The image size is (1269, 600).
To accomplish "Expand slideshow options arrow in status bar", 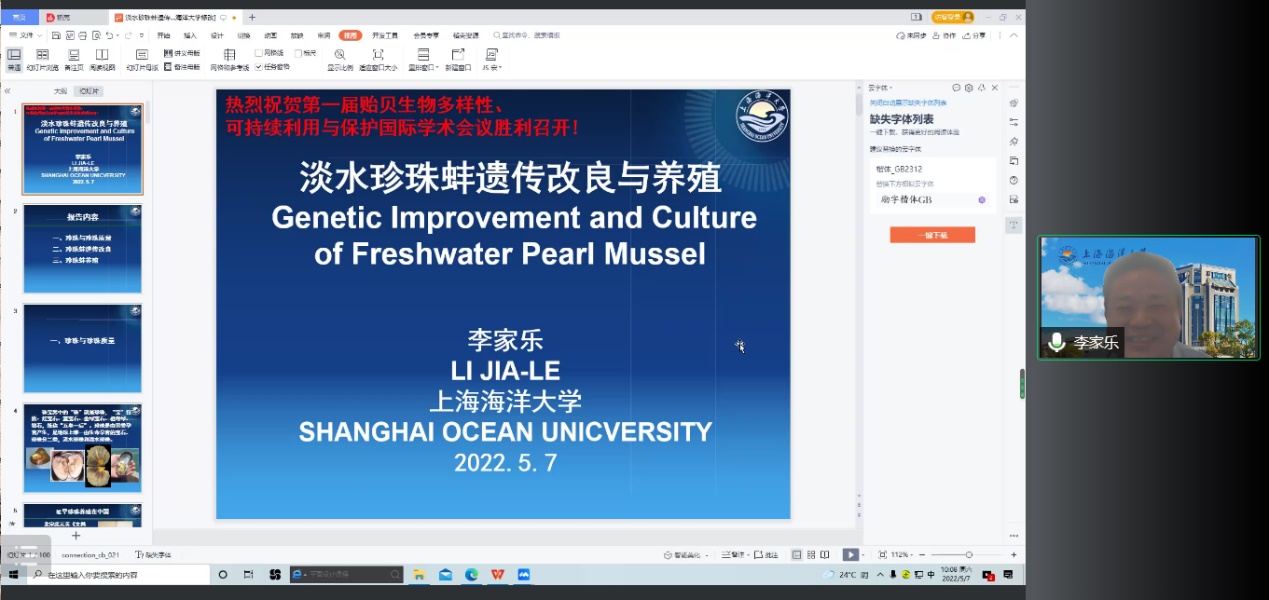I will pos(863,554).
